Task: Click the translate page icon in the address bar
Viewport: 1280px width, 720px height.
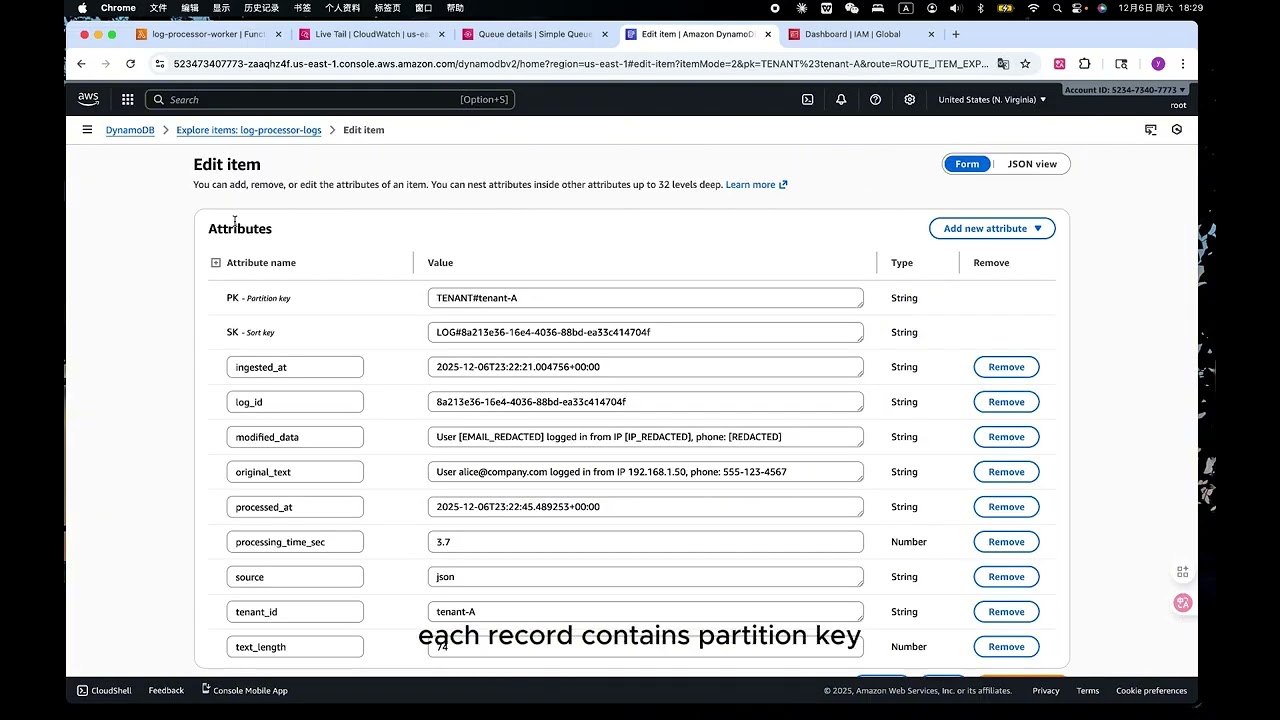Action: (1003, 63)
